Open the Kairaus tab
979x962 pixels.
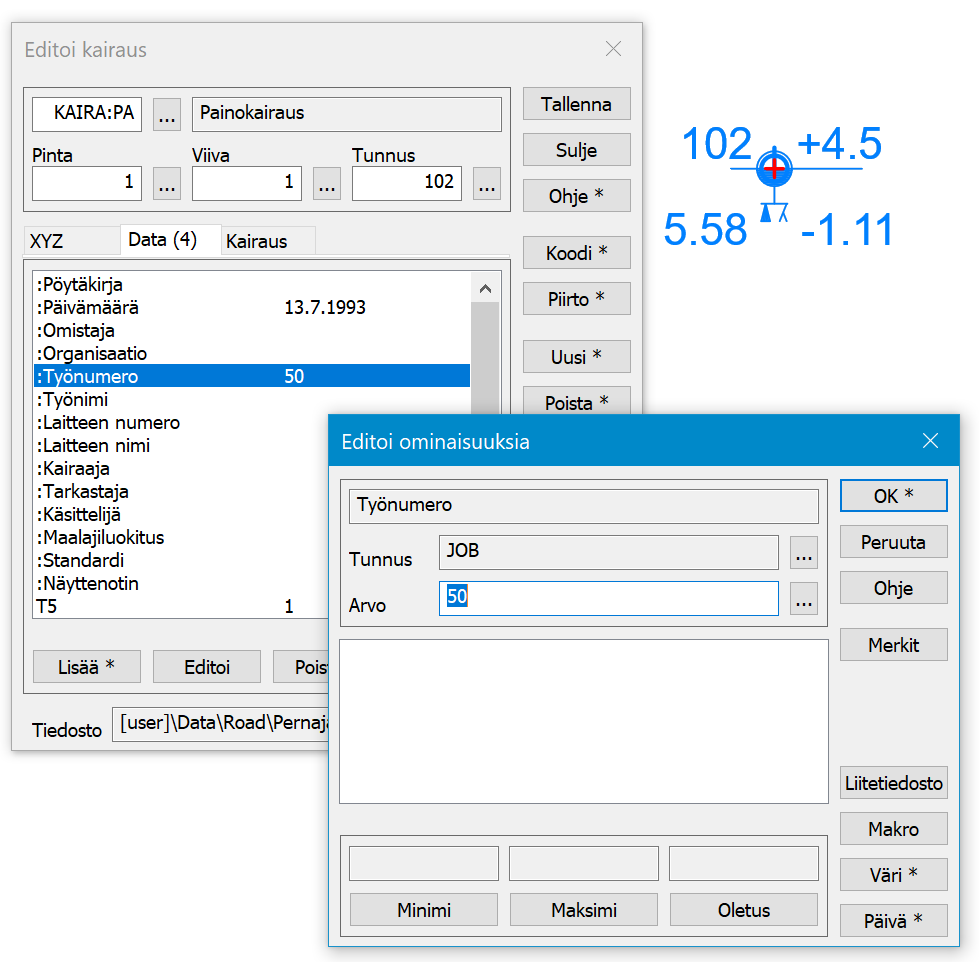257,241
